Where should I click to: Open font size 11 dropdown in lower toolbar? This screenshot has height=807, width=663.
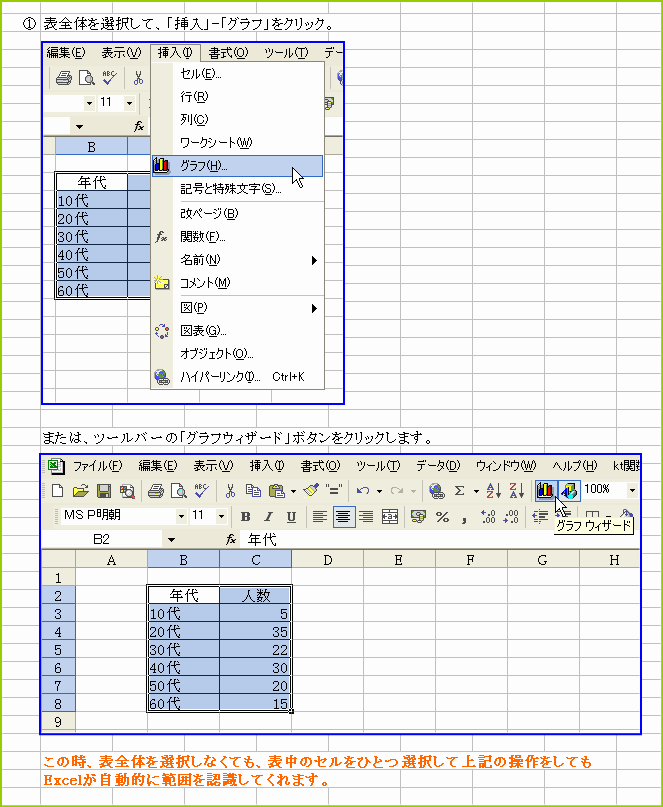pyautogui.click(x=221, y=516)
